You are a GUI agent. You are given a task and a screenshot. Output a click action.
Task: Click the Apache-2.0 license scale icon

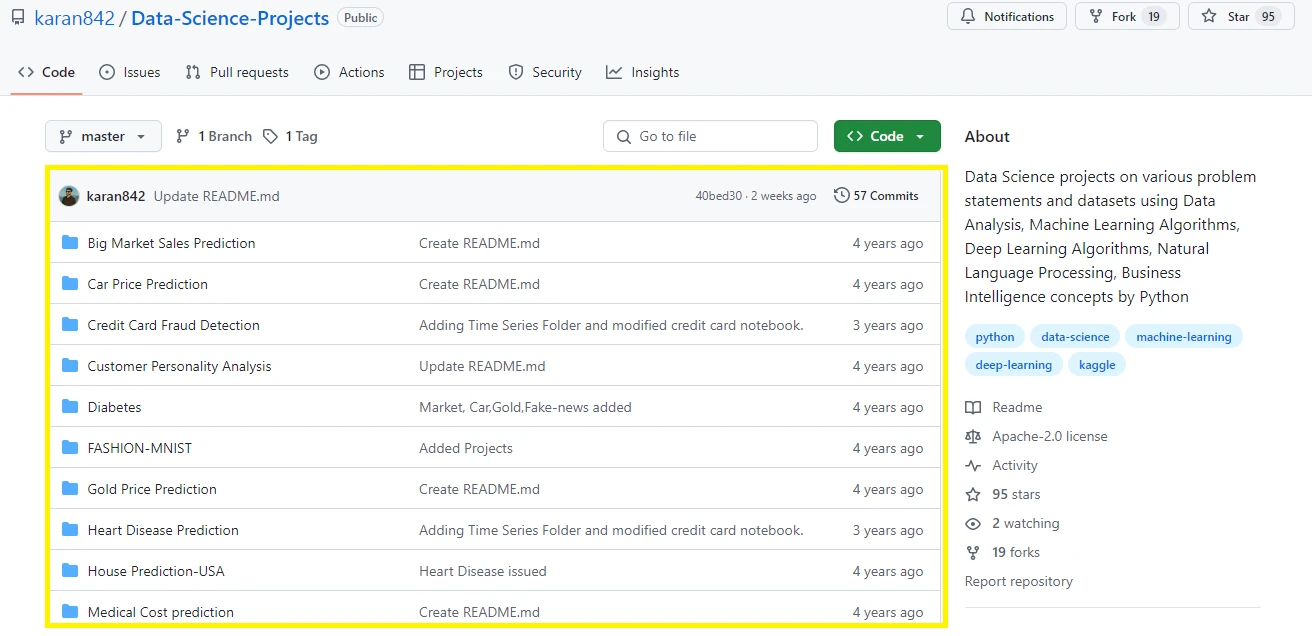pyautogui.click(x=973, y=436)
